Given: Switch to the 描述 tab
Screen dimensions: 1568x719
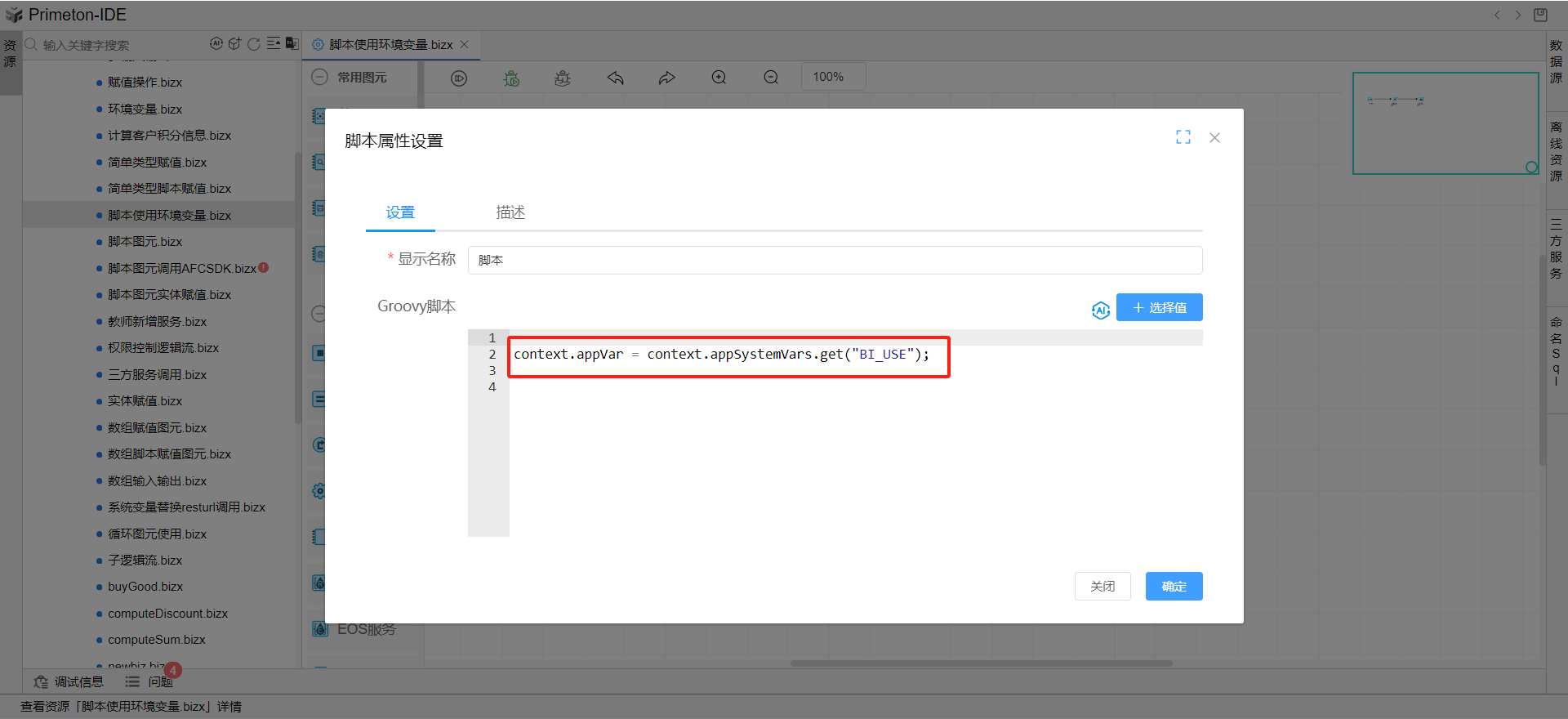Looking at the screenshot, I should 510,212.
